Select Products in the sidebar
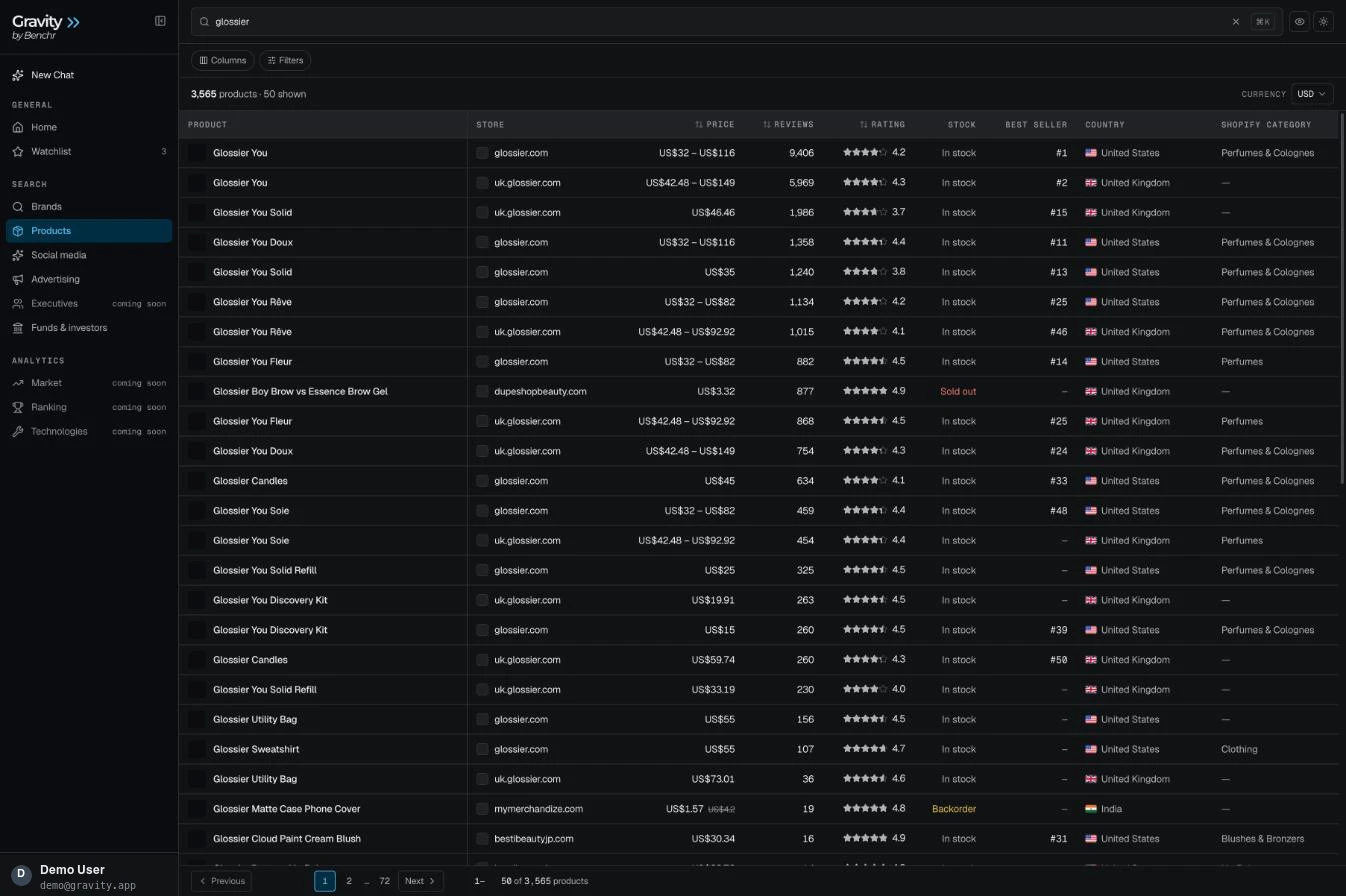The width and height of the screenshot is (1346, 896). [x=89, y=231]
